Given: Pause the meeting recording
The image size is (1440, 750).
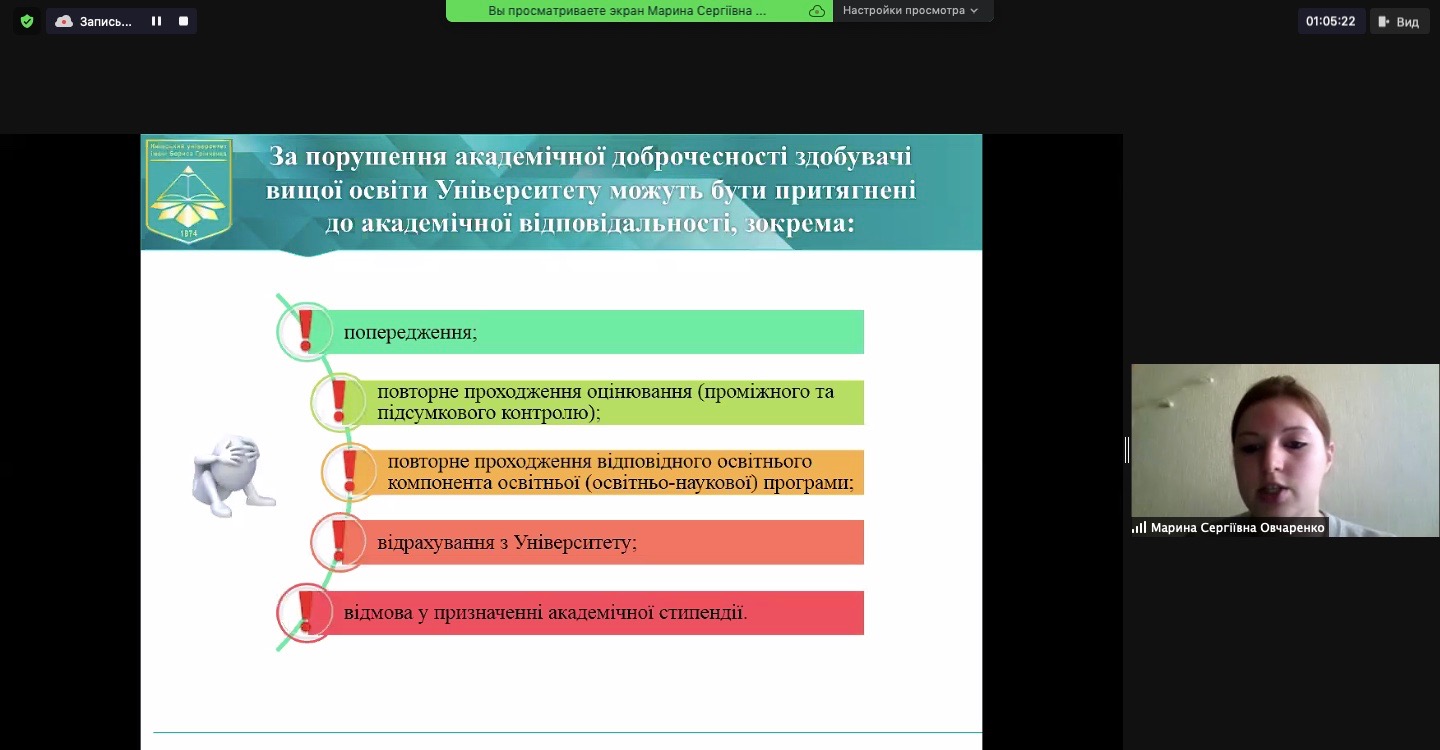Looking at the screenshot, I should [x=156, y=21].
